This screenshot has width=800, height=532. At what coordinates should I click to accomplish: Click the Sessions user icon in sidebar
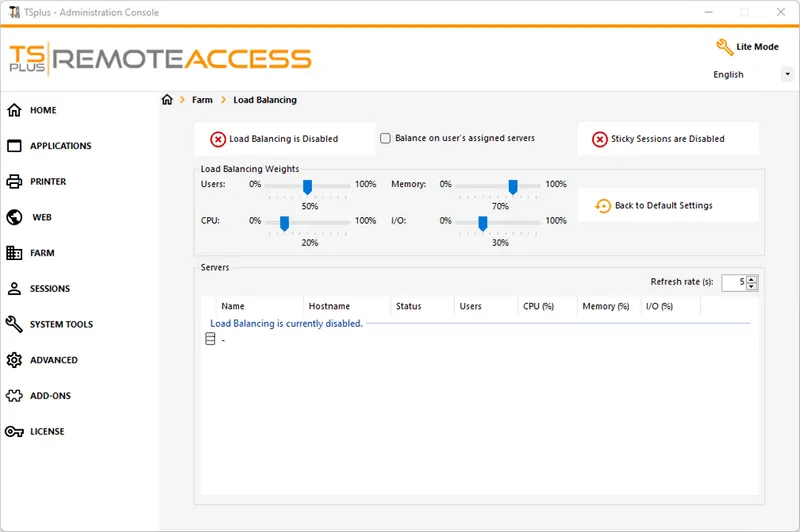pos(14,289)
